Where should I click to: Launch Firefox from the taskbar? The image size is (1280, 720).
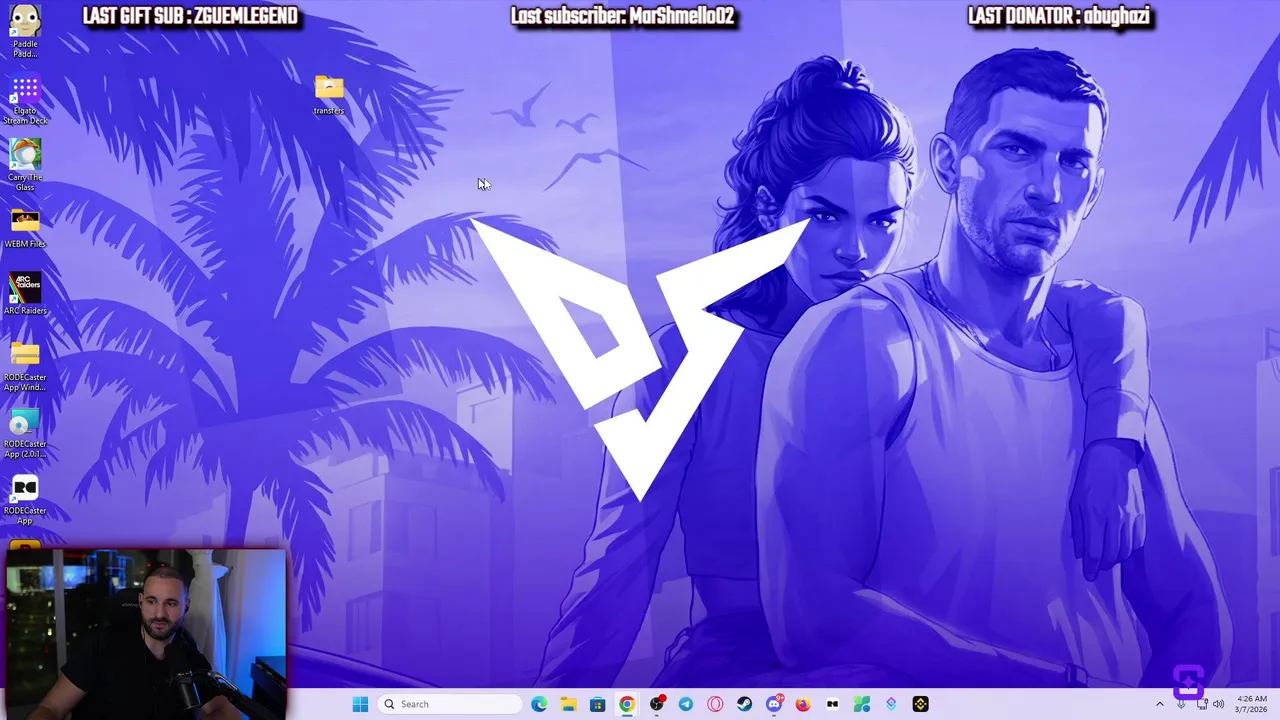(803, 704)
